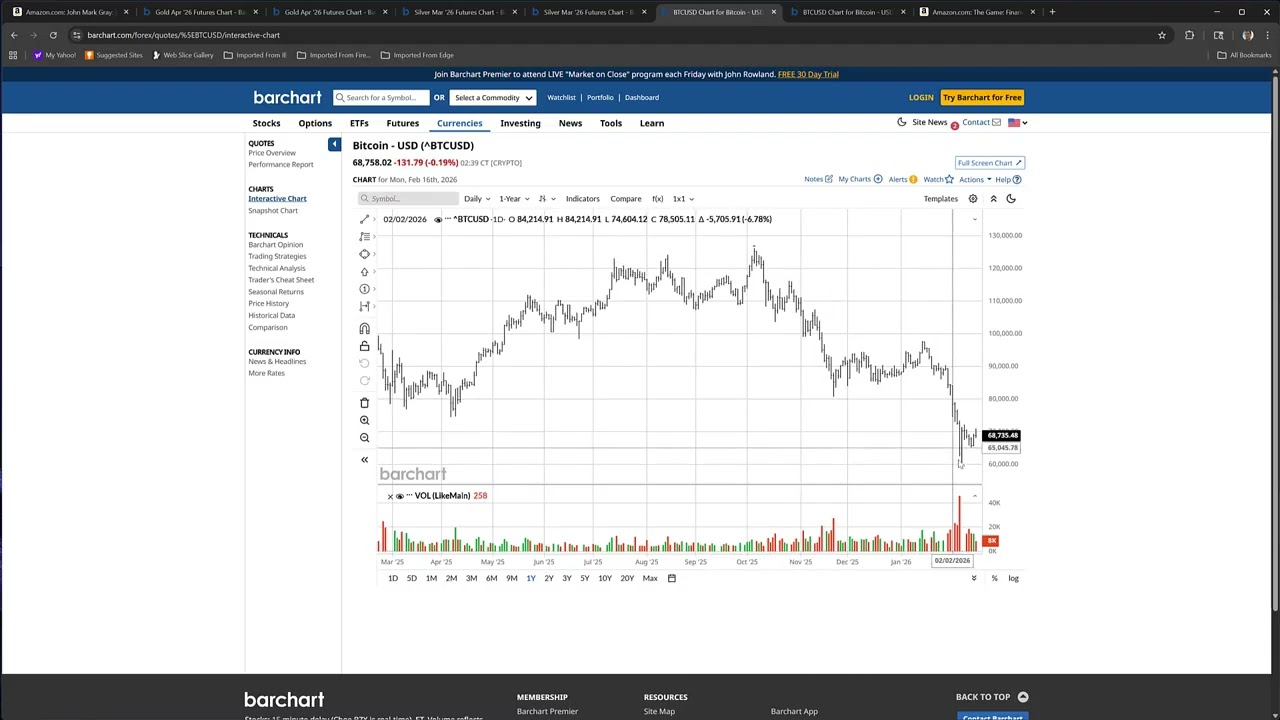
Task: Collapse the drawing toolbar with double chevron
Action: (x=364, y=460)
